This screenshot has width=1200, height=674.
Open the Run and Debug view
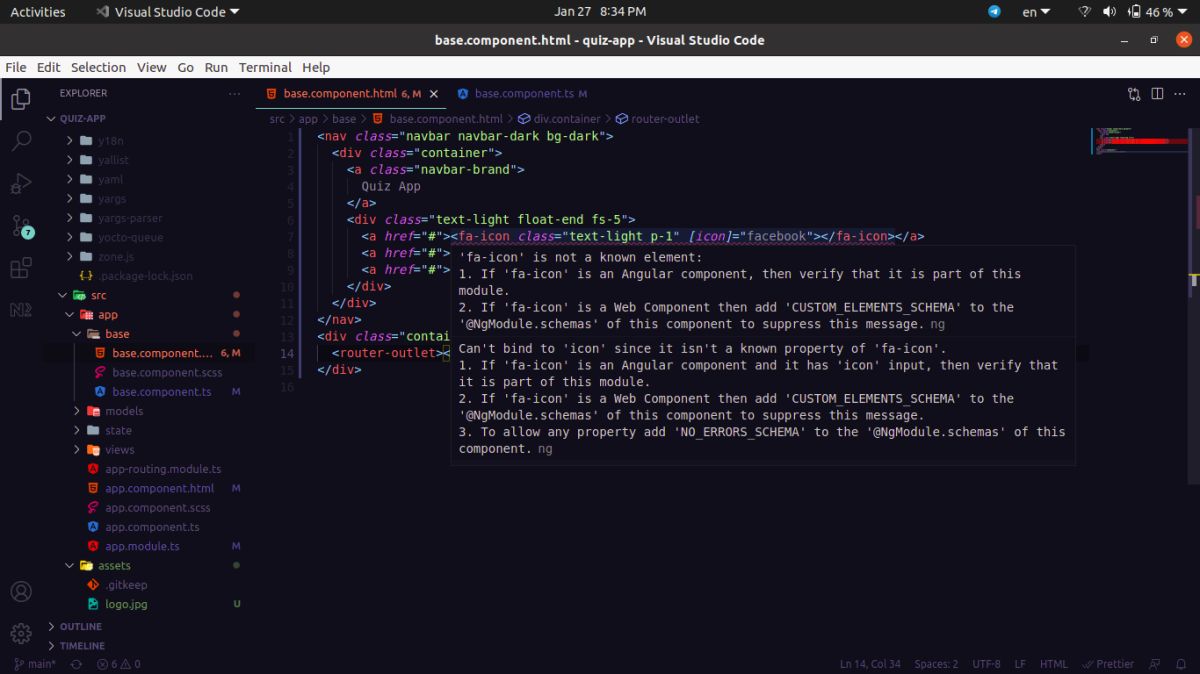click(21, 183)
